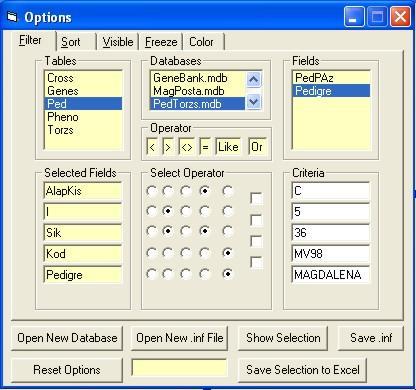Click the criteria field containing C
This screenshot has width=416, height=390.
pos(331,191)
